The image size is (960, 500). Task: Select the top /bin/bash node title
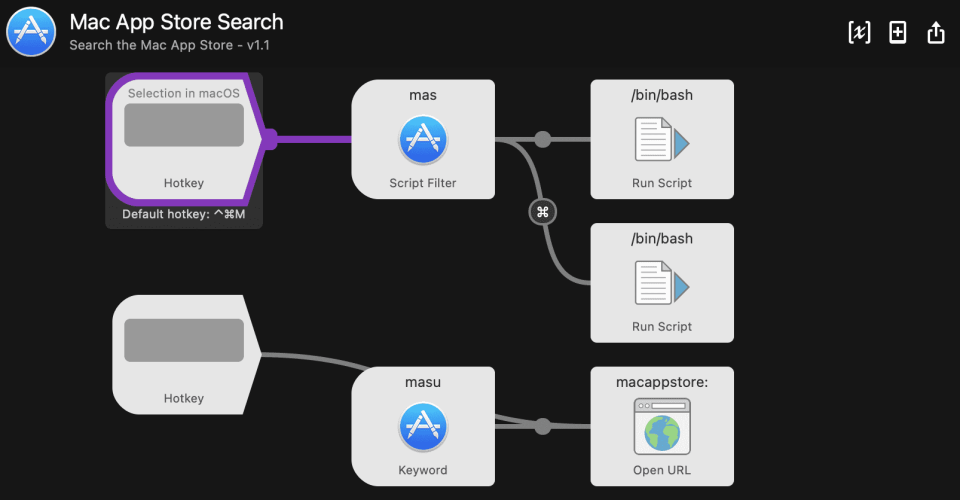tap(662, 95)
